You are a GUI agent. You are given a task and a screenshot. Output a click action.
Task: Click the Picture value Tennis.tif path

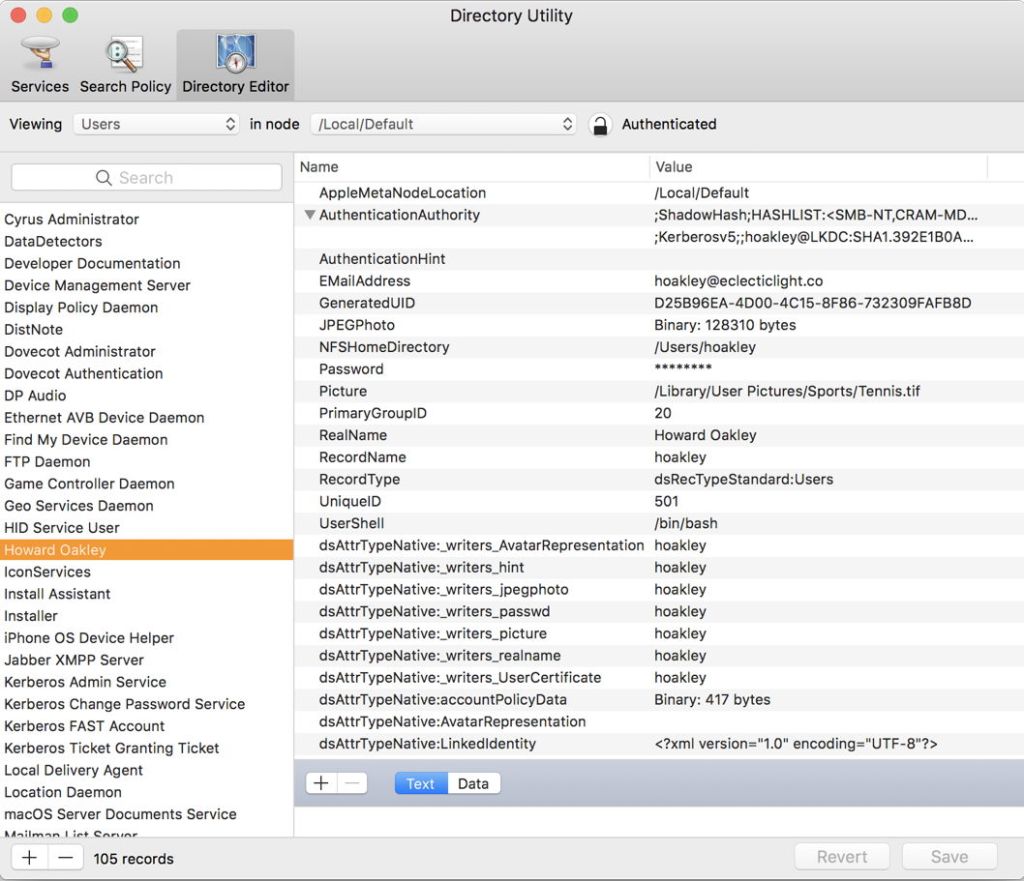(x=787, y=391)
